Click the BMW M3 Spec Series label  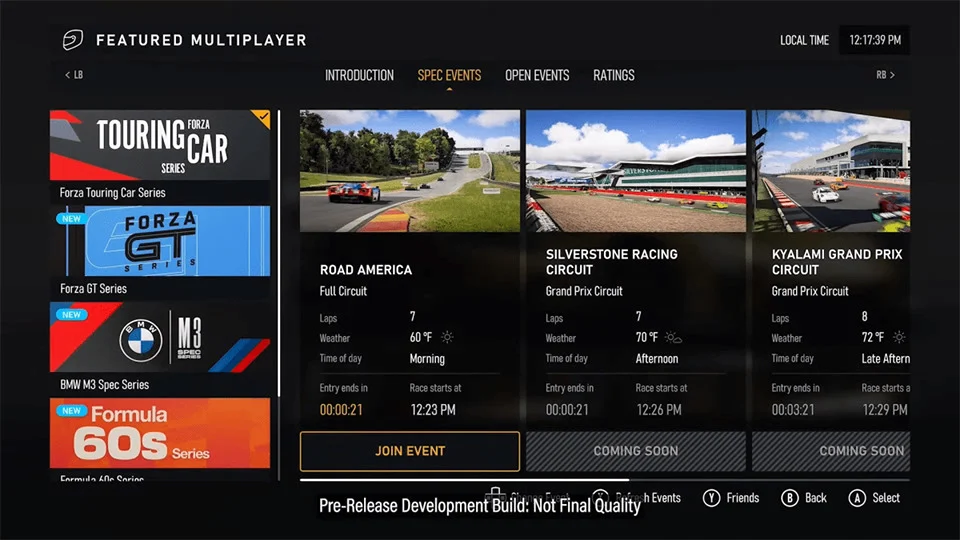(x=104, y=385)
